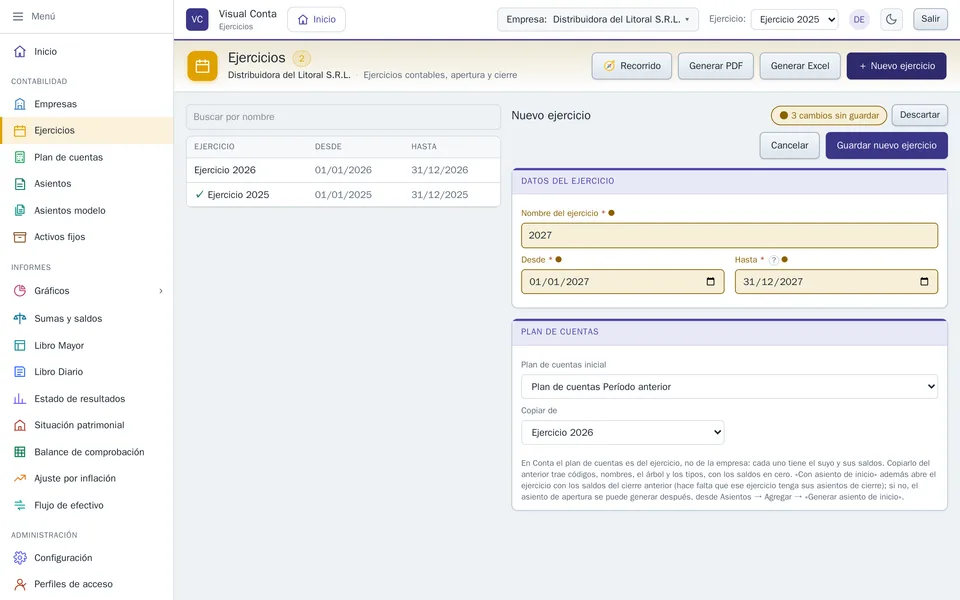
Task: Open the Hasta date picker calendar icon
Action: click(x=924, y=282)
